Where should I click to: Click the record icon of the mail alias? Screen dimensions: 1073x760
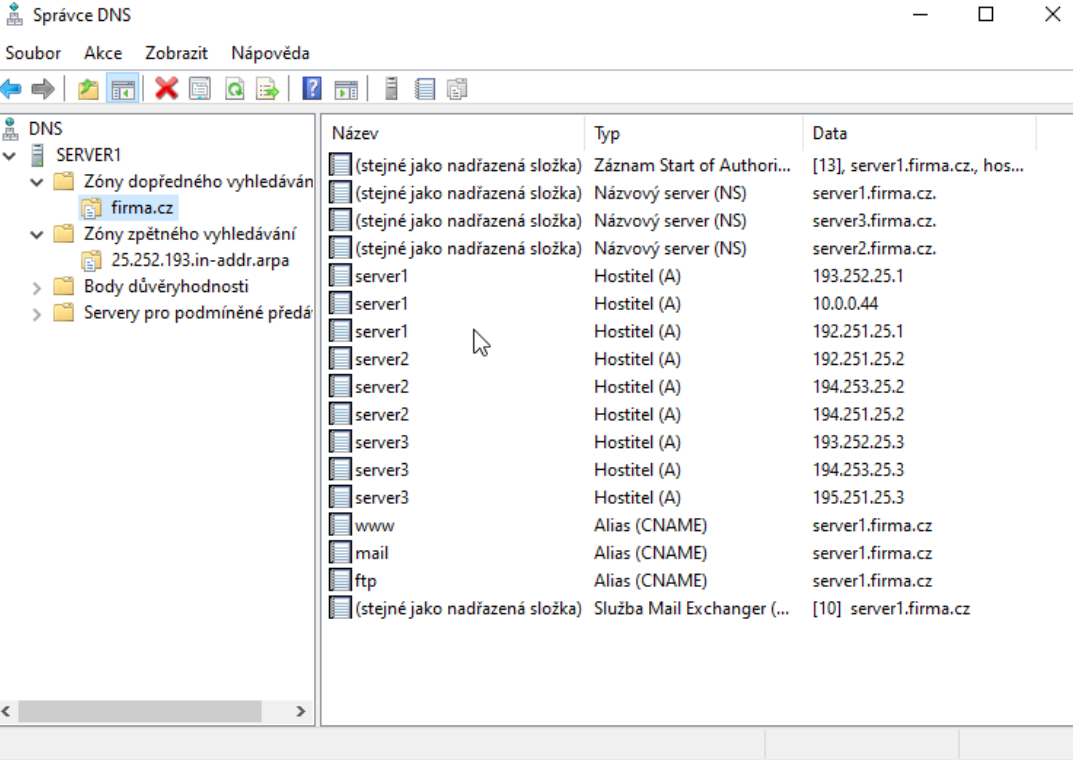340,553
